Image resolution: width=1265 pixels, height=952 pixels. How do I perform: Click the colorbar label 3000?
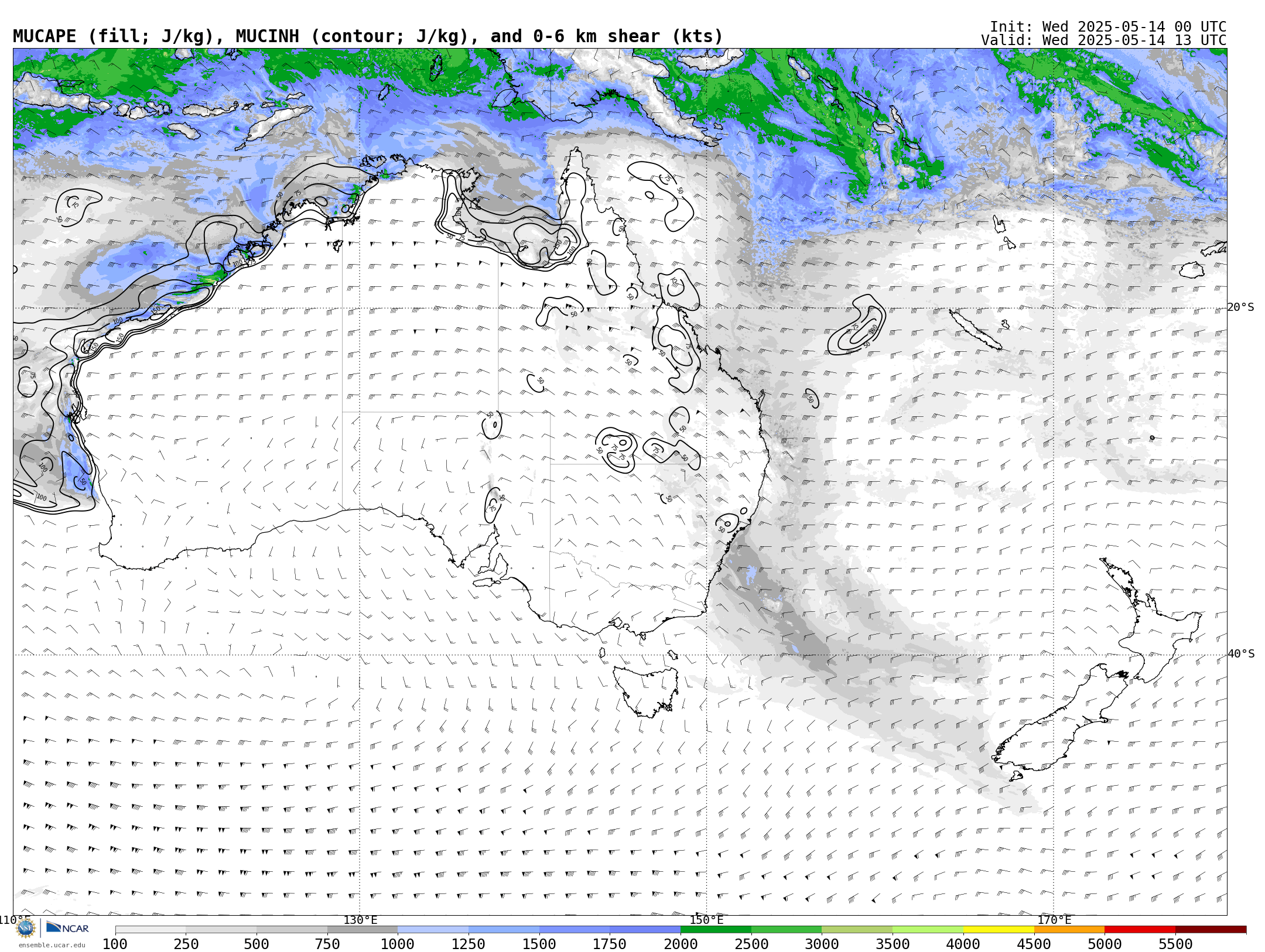click(822, 944)
